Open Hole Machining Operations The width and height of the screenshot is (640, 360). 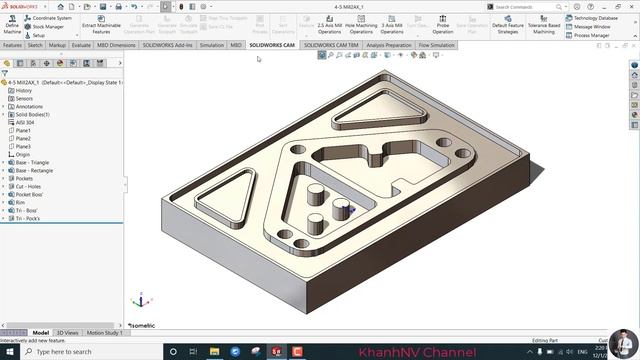(x=361, y=25)
